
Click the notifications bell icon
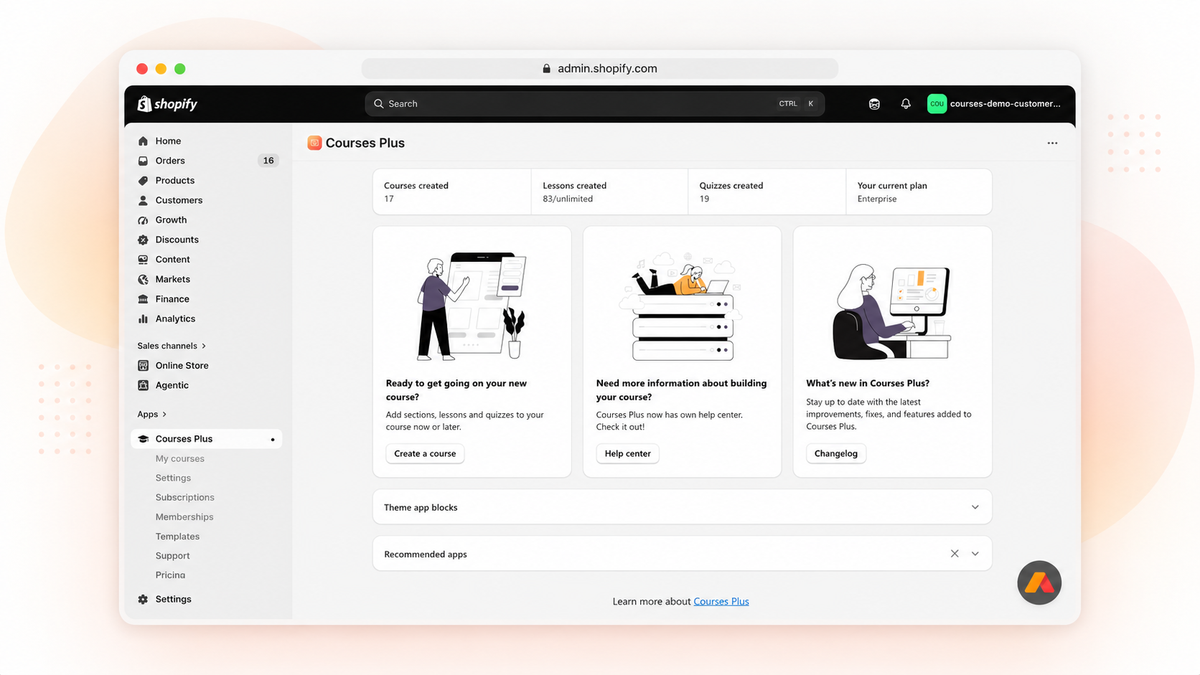[906, 104]
